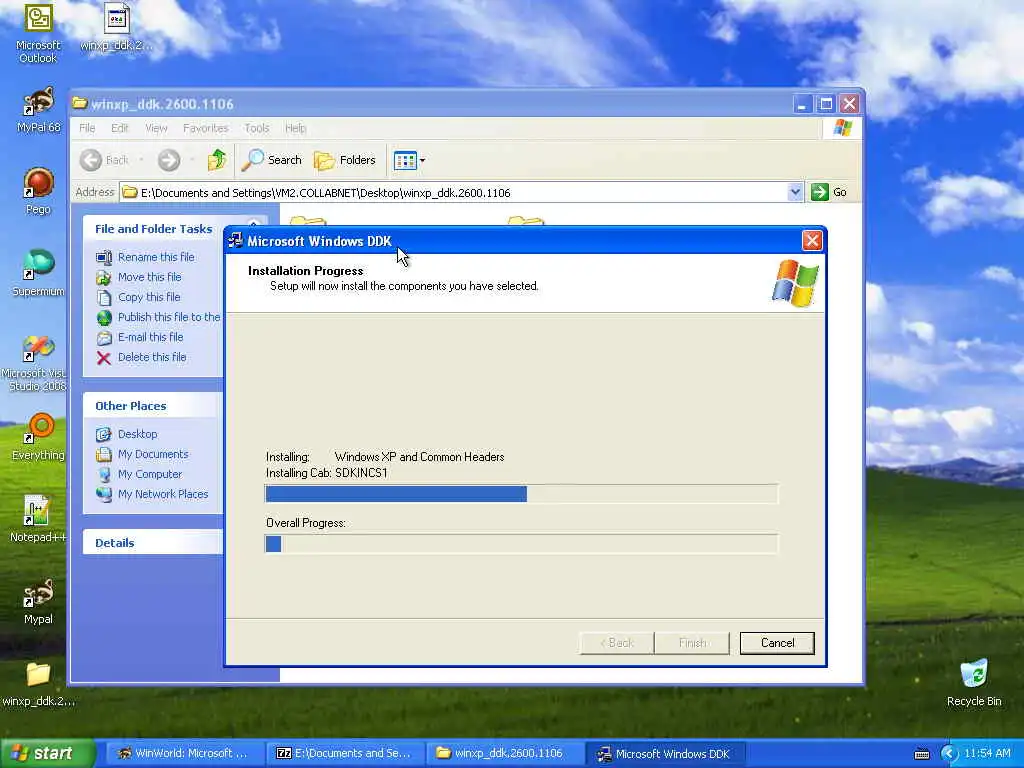Open the Pego desktop shortcut

(x=38, y=191)
